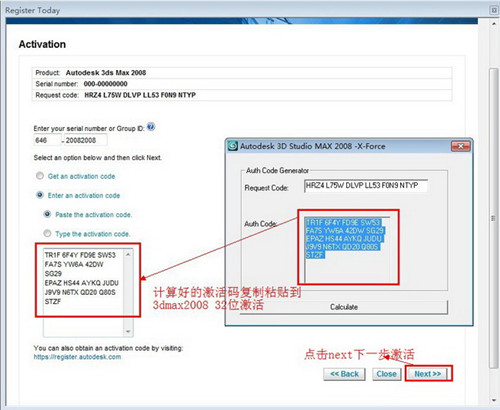This screenshot has height=410, width=500.
Task: Click the main page scrollbar up arrow
Action: [x=494, y=24]
